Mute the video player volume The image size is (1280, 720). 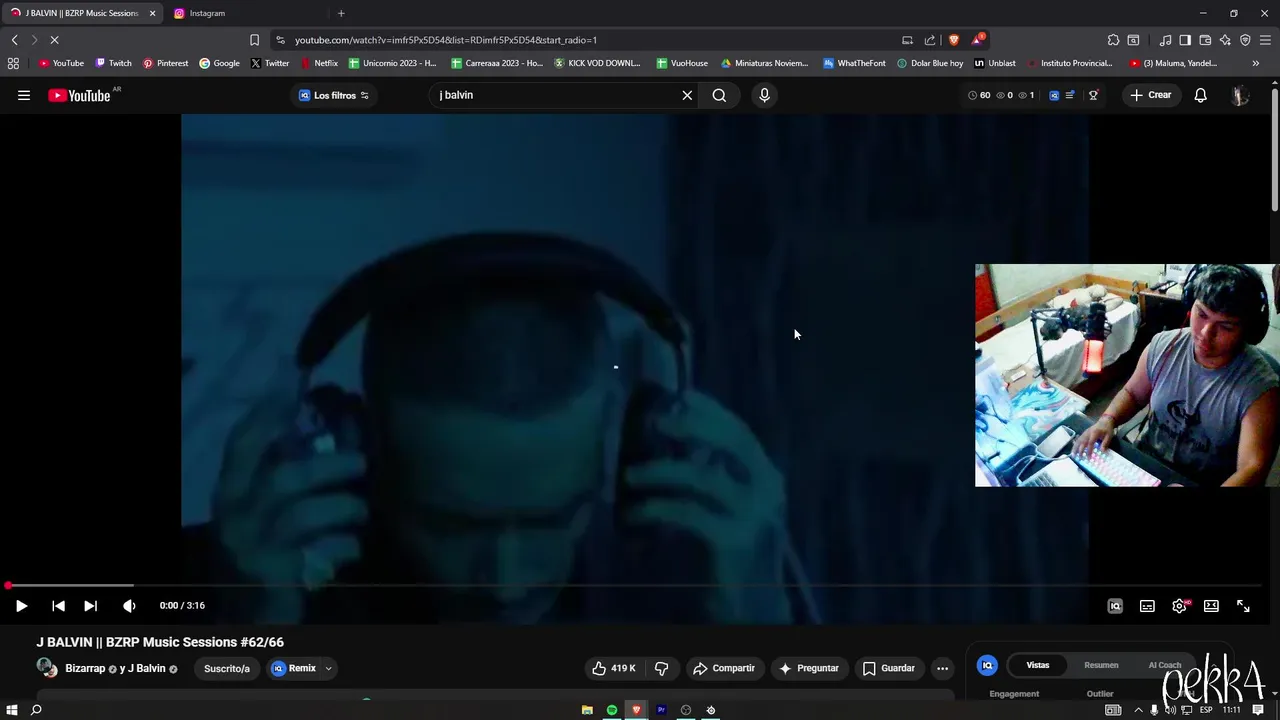[x=129, y=605]
